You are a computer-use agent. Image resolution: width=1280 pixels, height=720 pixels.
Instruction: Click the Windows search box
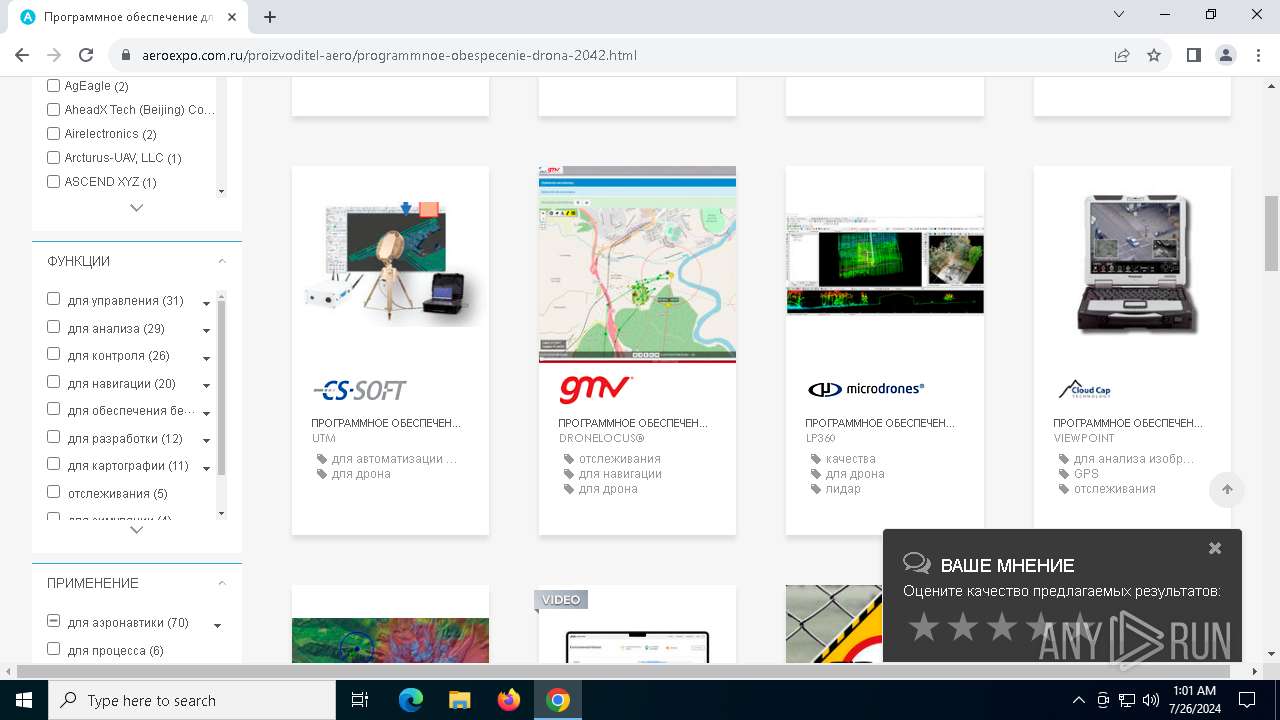(192, 700)
